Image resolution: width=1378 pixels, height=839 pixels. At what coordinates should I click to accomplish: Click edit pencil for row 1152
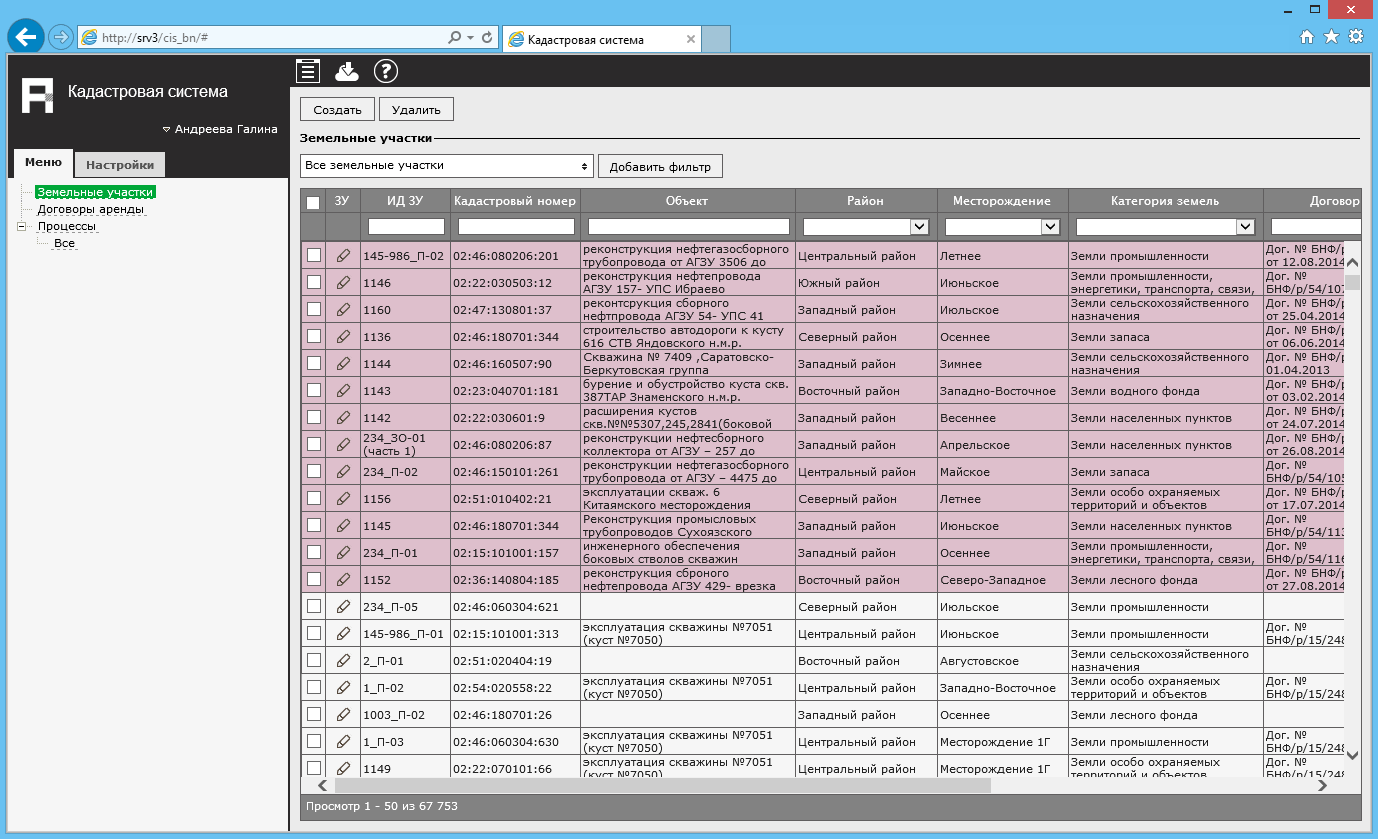pyautogui.click(x=343, y=579)
